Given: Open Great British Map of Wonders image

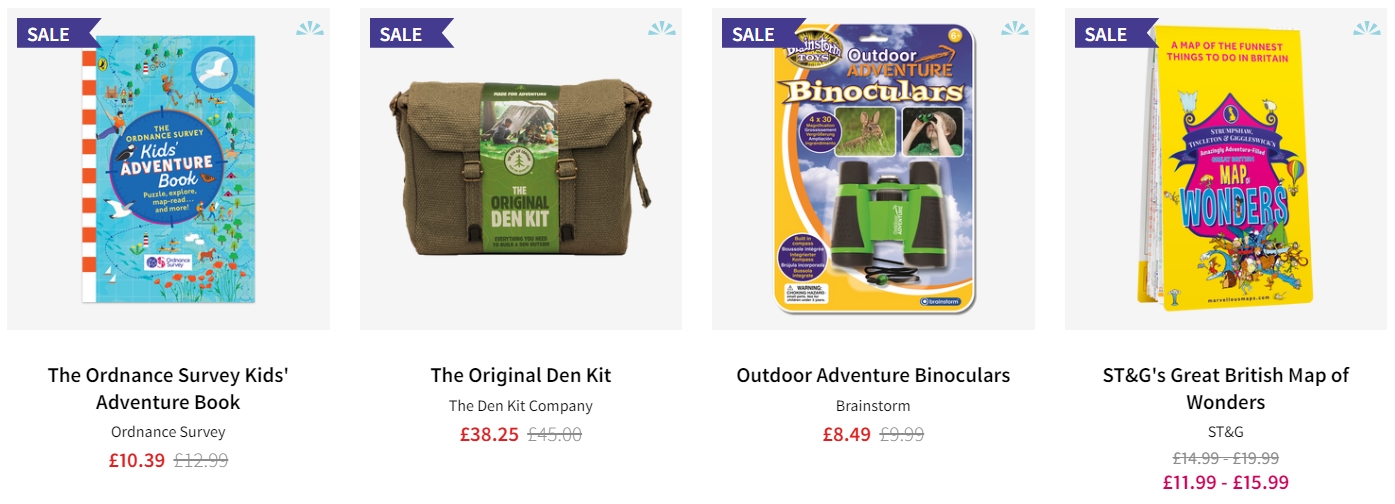Looking at the screenshot, I should pyautogui.click(x=1226, y=167).
